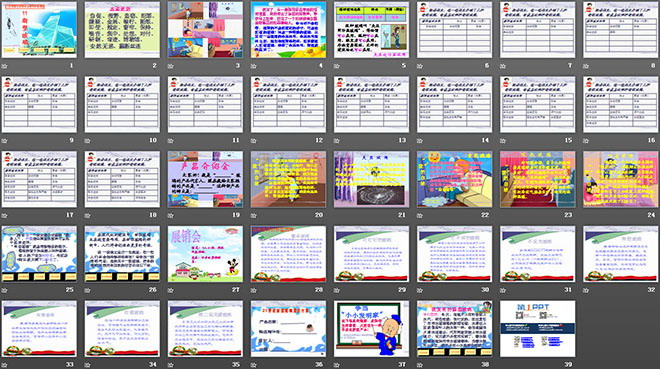The width and height of the screenshot is (660, 369).
Task: Select slide 2 vocabulary list thumbnail
Action: pos(122,29)
